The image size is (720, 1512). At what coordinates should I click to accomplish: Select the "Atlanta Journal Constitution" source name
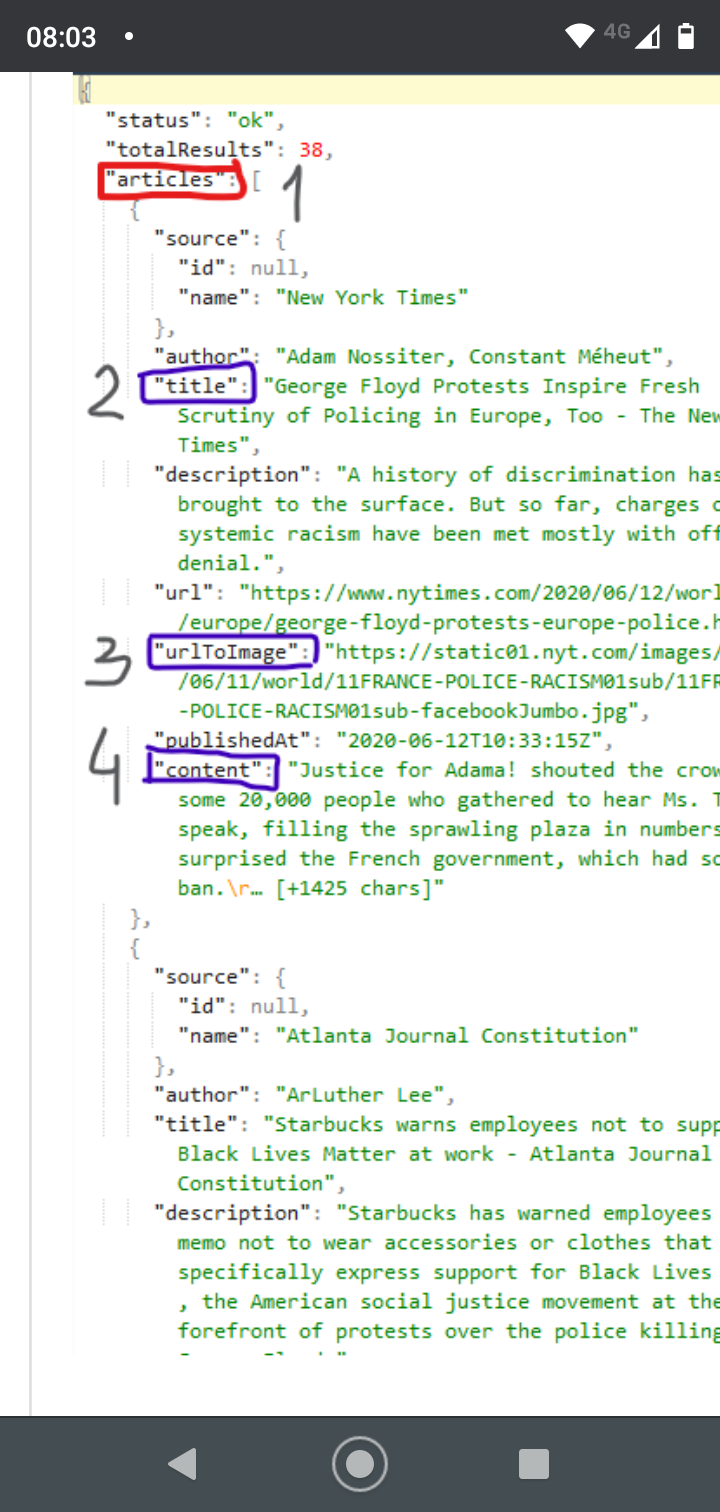point(457,1036)
